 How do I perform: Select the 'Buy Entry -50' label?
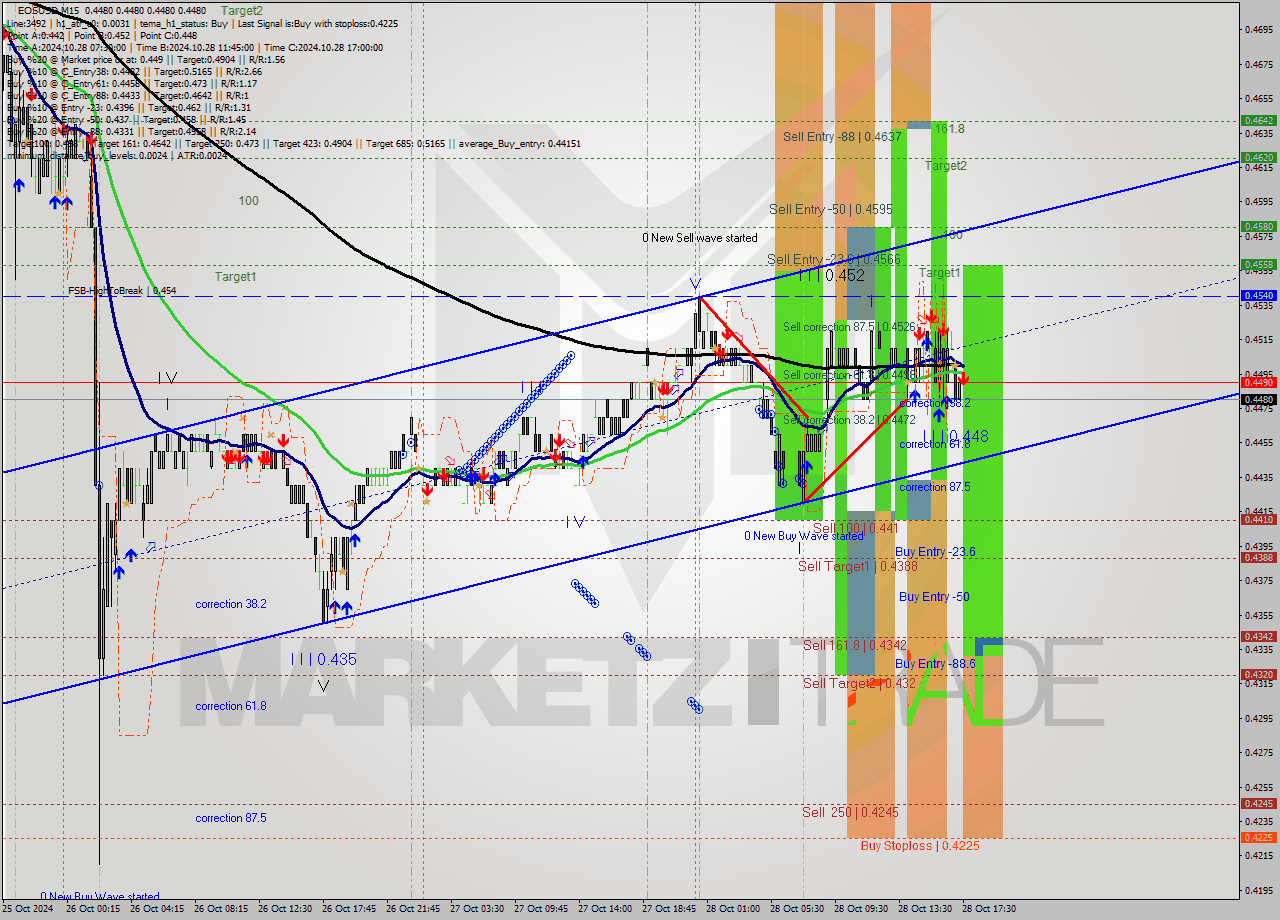(x=934, y=597)
